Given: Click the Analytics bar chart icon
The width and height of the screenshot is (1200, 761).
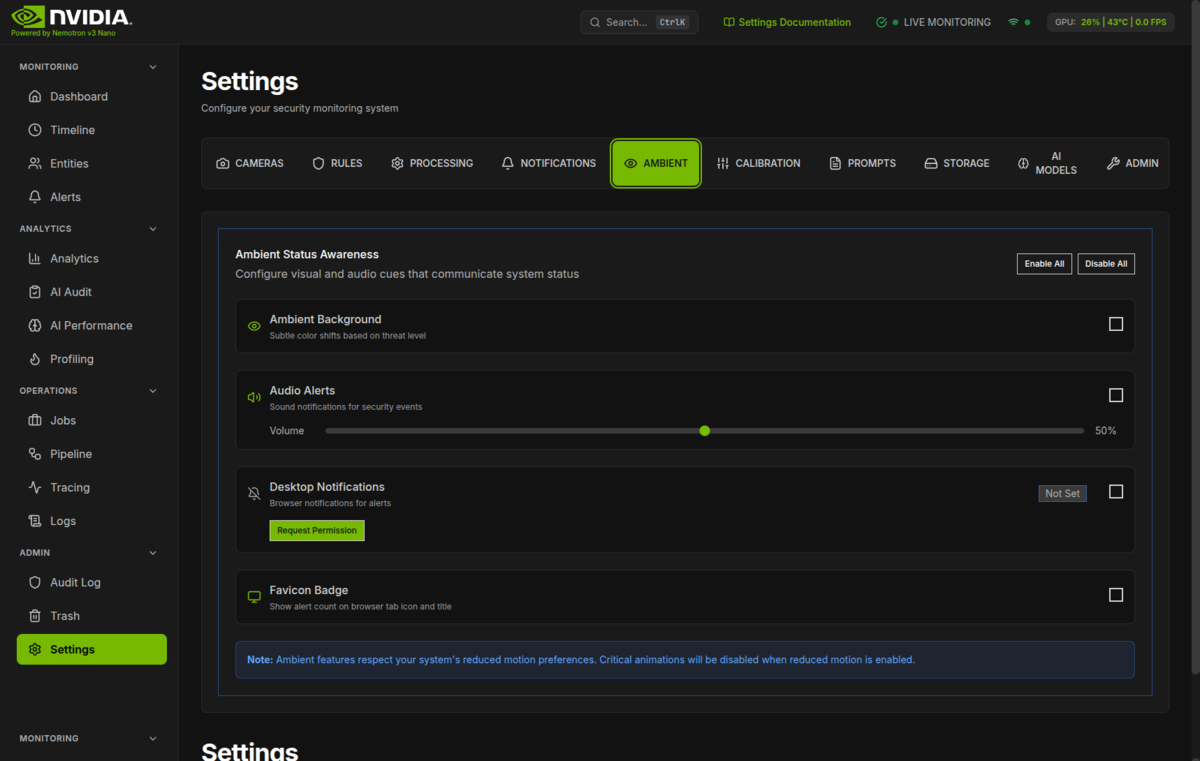Looking at the screenshot, I should point(35,259).
